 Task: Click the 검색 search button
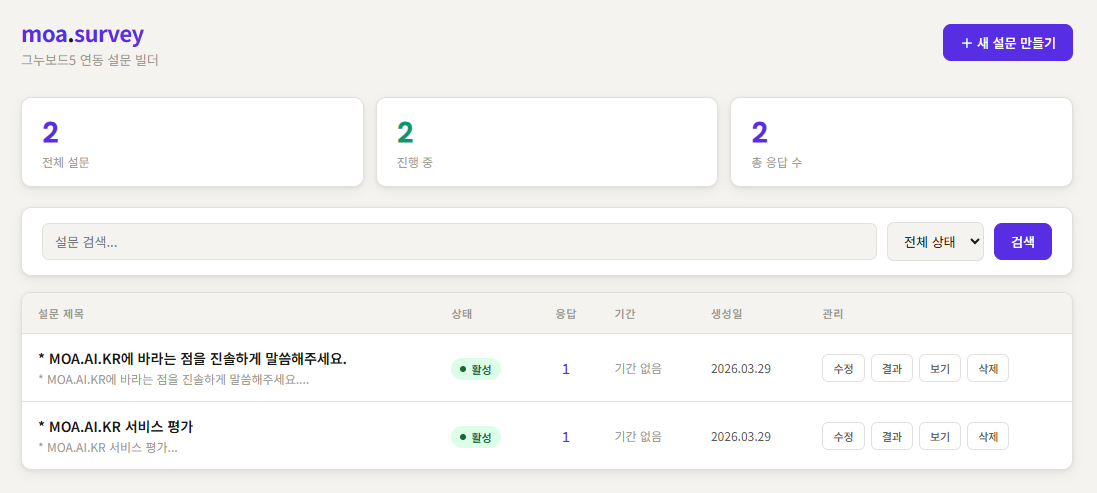[x=1022, y=242]
